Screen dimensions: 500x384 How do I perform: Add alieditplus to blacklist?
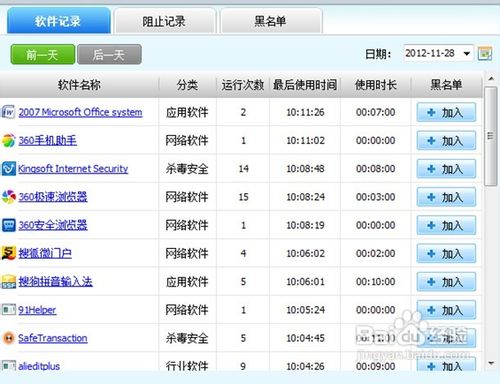coord(446,365)
